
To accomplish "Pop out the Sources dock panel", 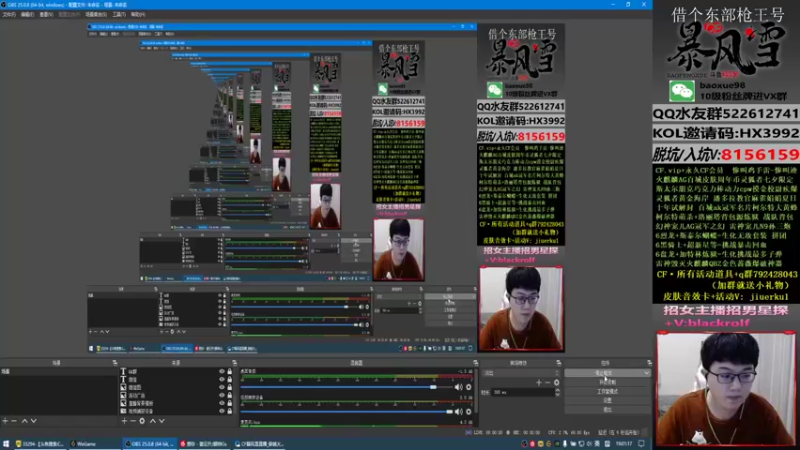I will (x=234, y=363).
